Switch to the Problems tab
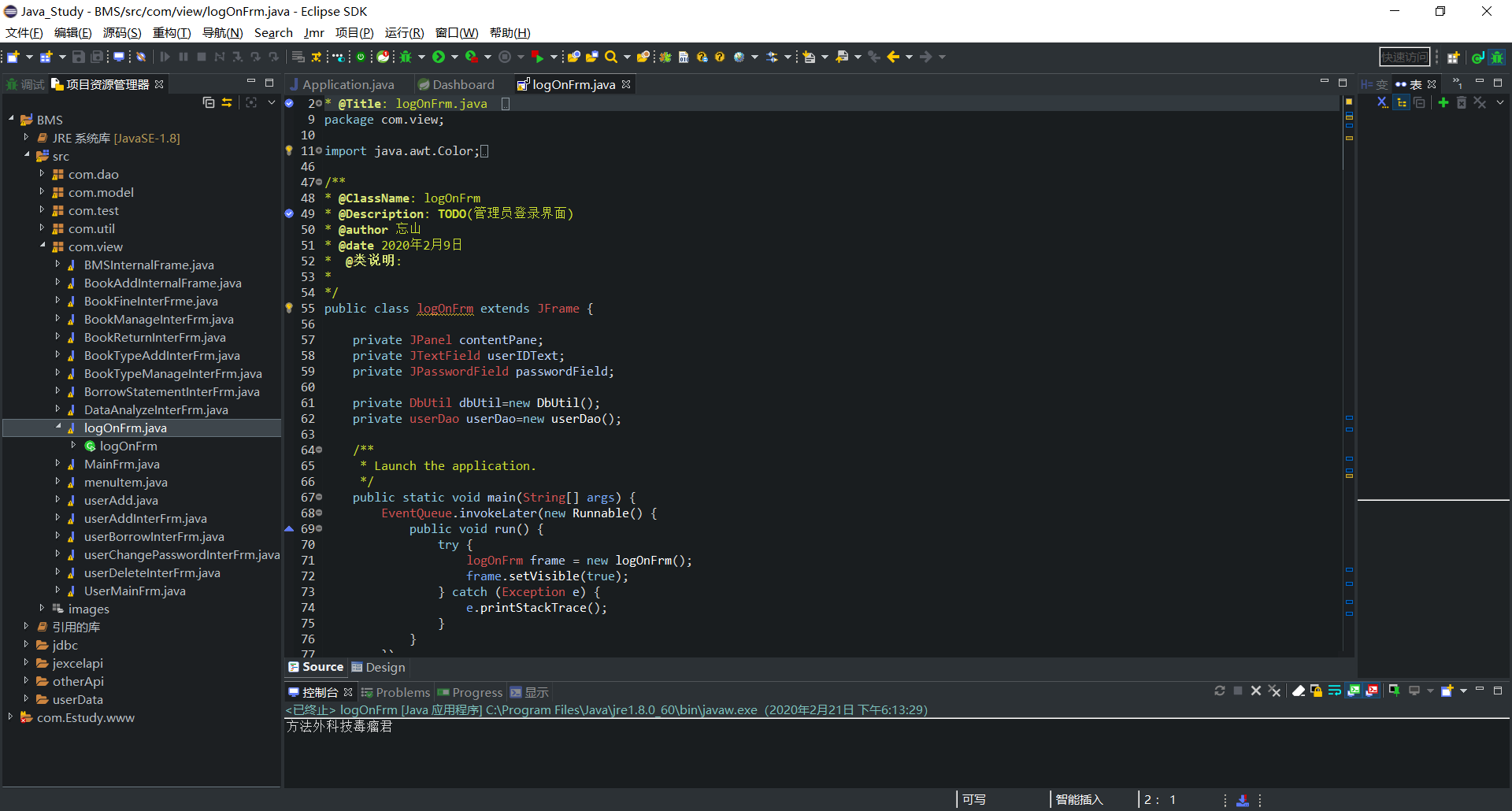Screen dimensions: 1512x811 point(396,692)
